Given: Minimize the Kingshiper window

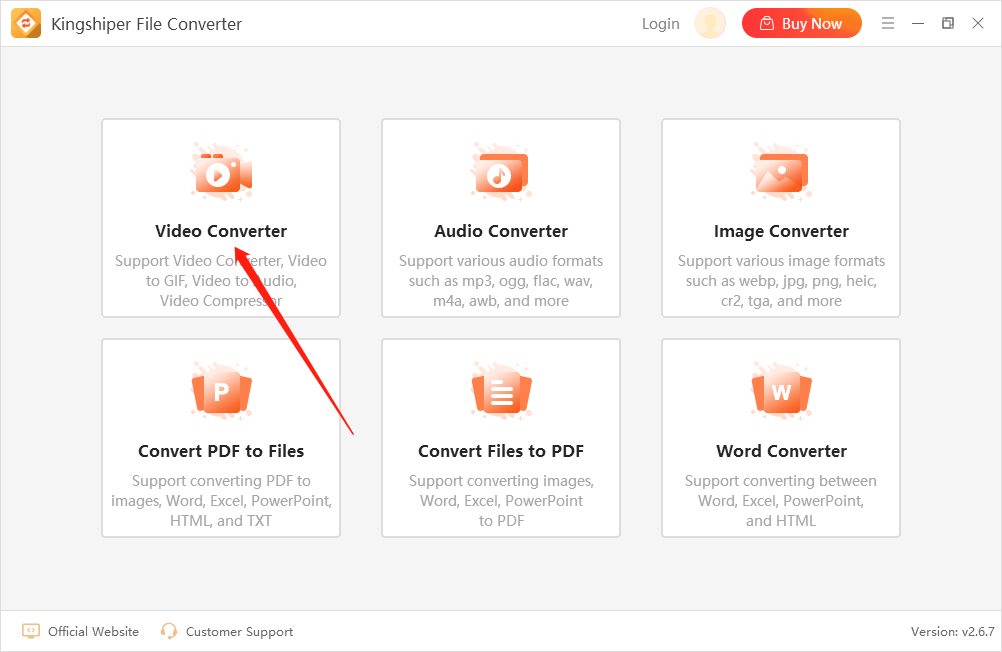Looking at the screenshot, I should click(918, 24).
